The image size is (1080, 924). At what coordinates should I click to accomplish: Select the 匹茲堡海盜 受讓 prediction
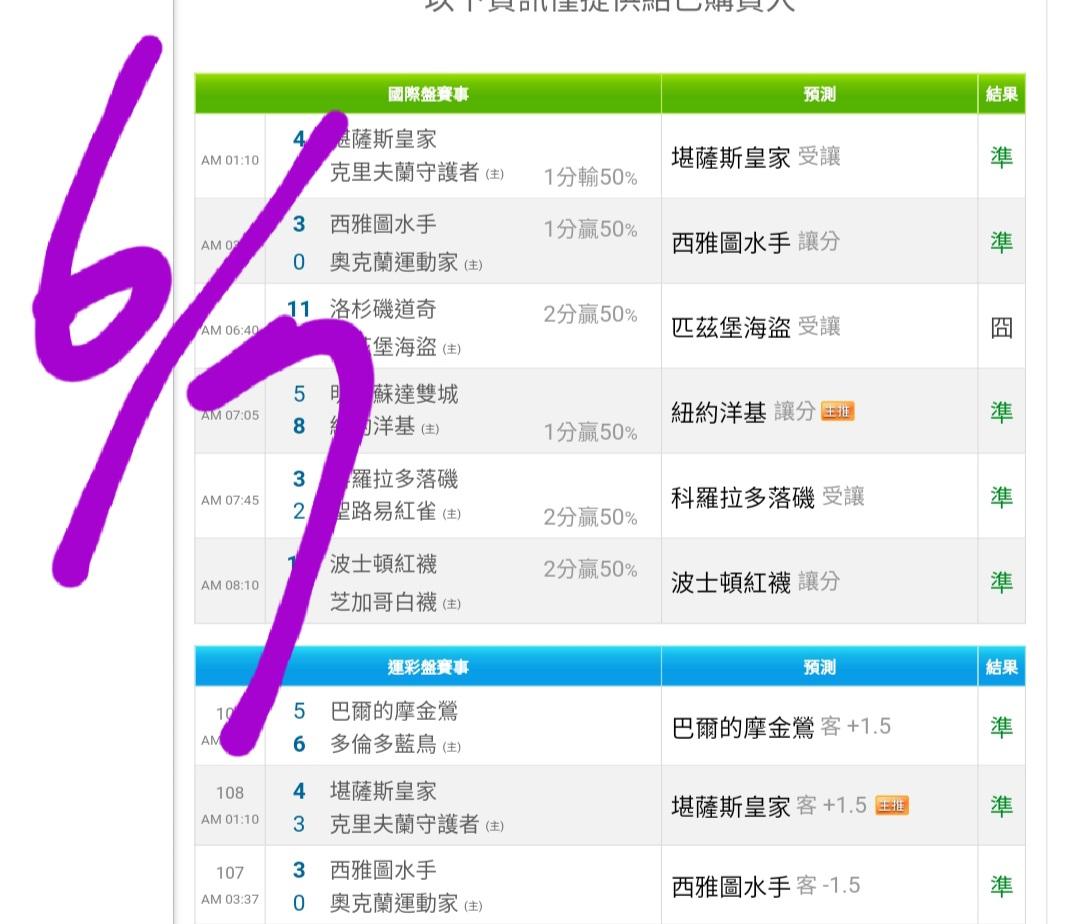(x=756, y=327)
